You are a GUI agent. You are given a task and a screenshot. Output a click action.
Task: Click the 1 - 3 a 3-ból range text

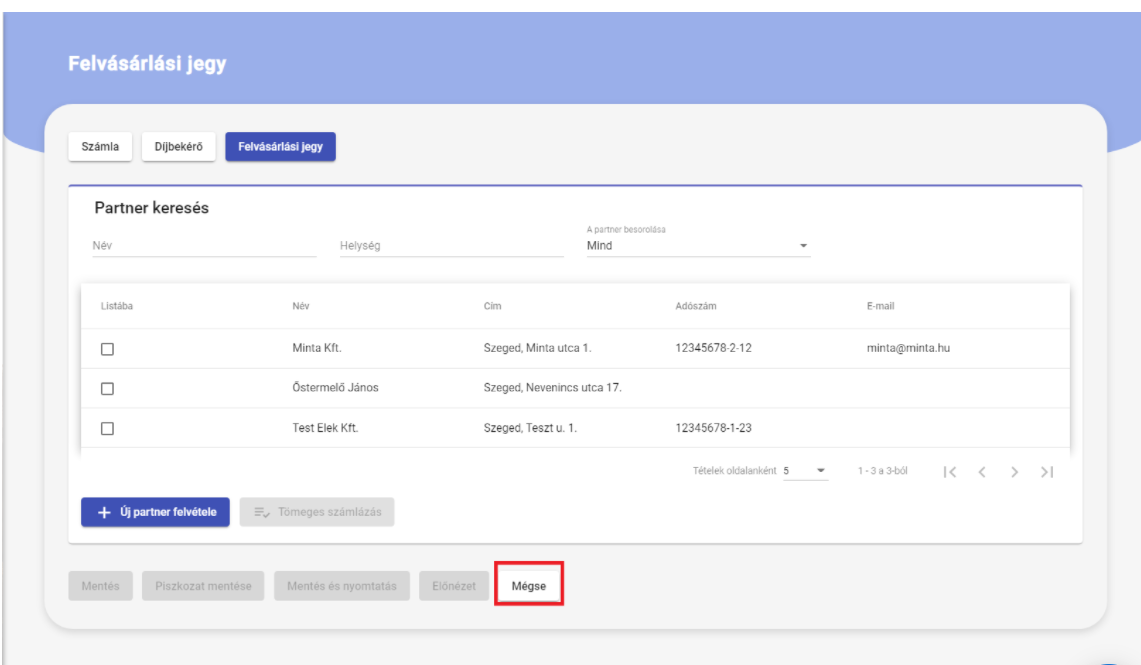click(882, 471)
